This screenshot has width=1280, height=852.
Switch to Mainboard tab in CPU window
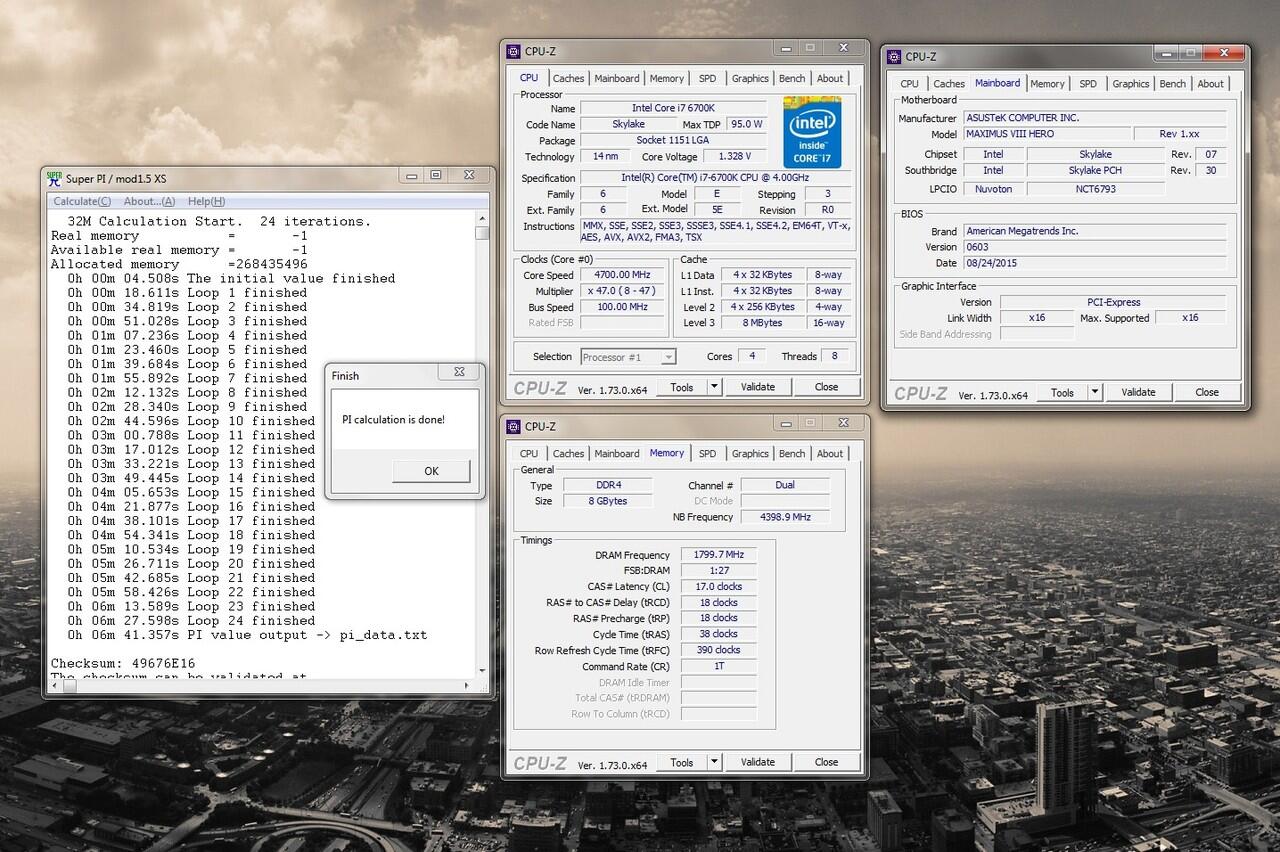(617, 78)
